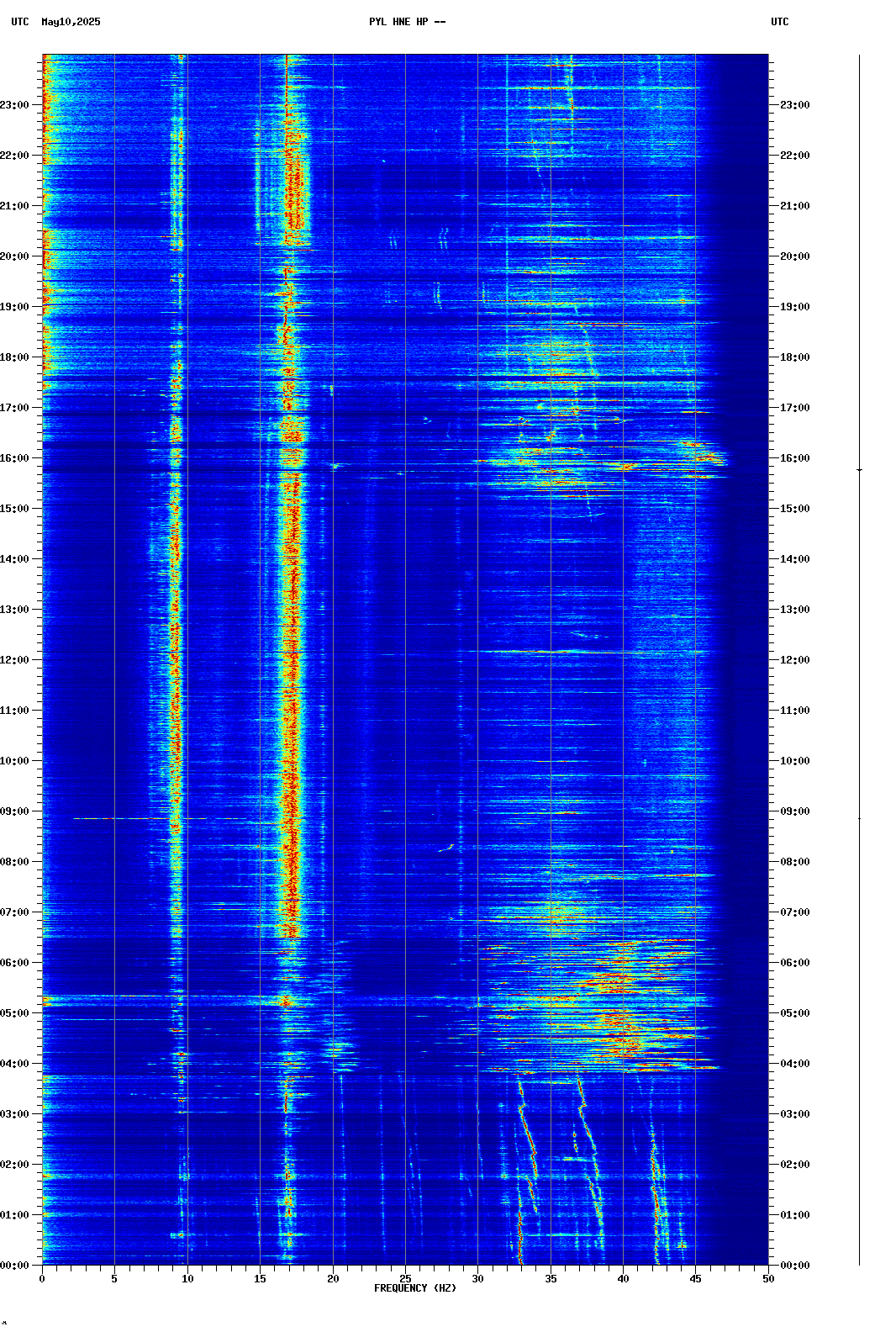Click '04:00' on the right time axis
Viewport: 896px width, 1332px height.
pos(795,1064)
